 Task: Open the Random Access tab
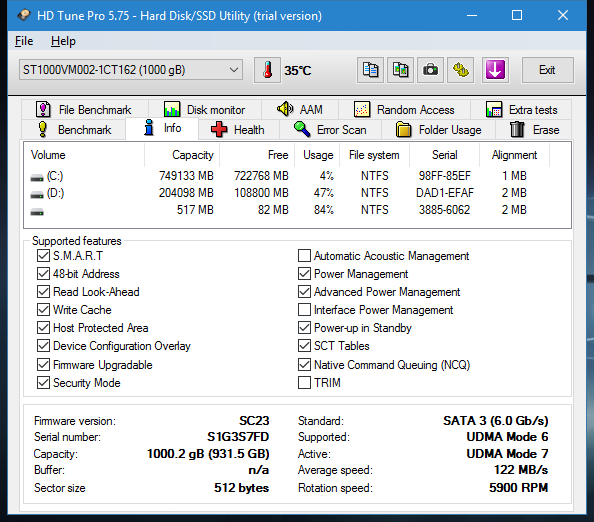(x=404, y=109)
